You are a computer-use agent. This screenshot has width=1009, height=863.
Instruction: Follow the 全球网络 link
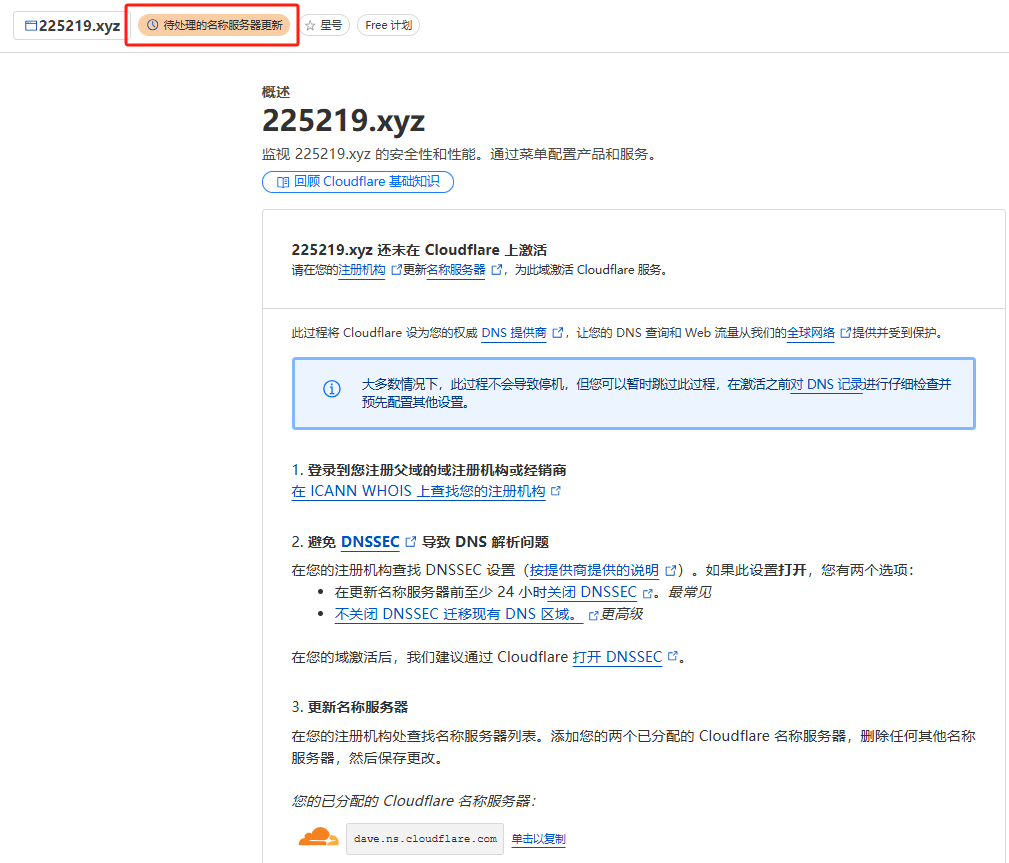click(x=810, y=333)
